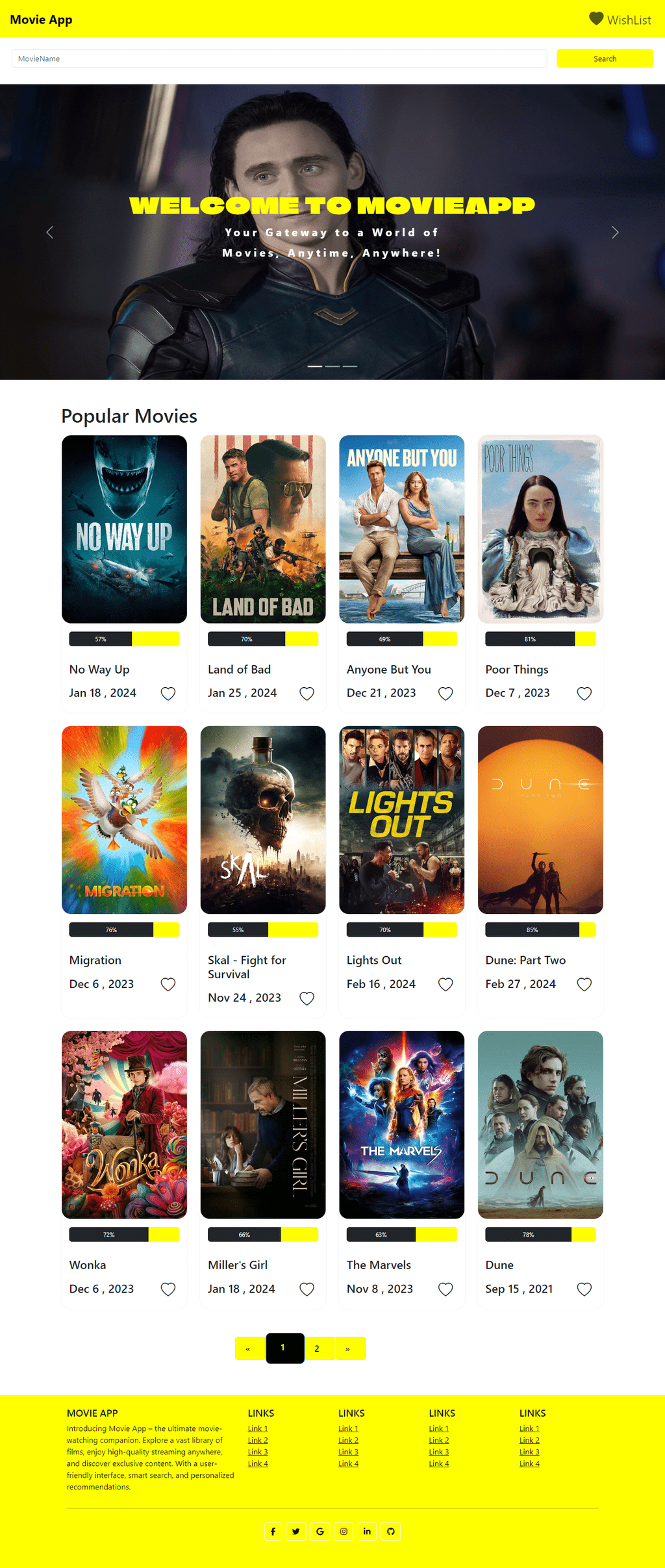Viewport: 665px width, 1568px height.
Task: Favorite Dune: Part Two with heart
Action: click(x=584, y=984)
